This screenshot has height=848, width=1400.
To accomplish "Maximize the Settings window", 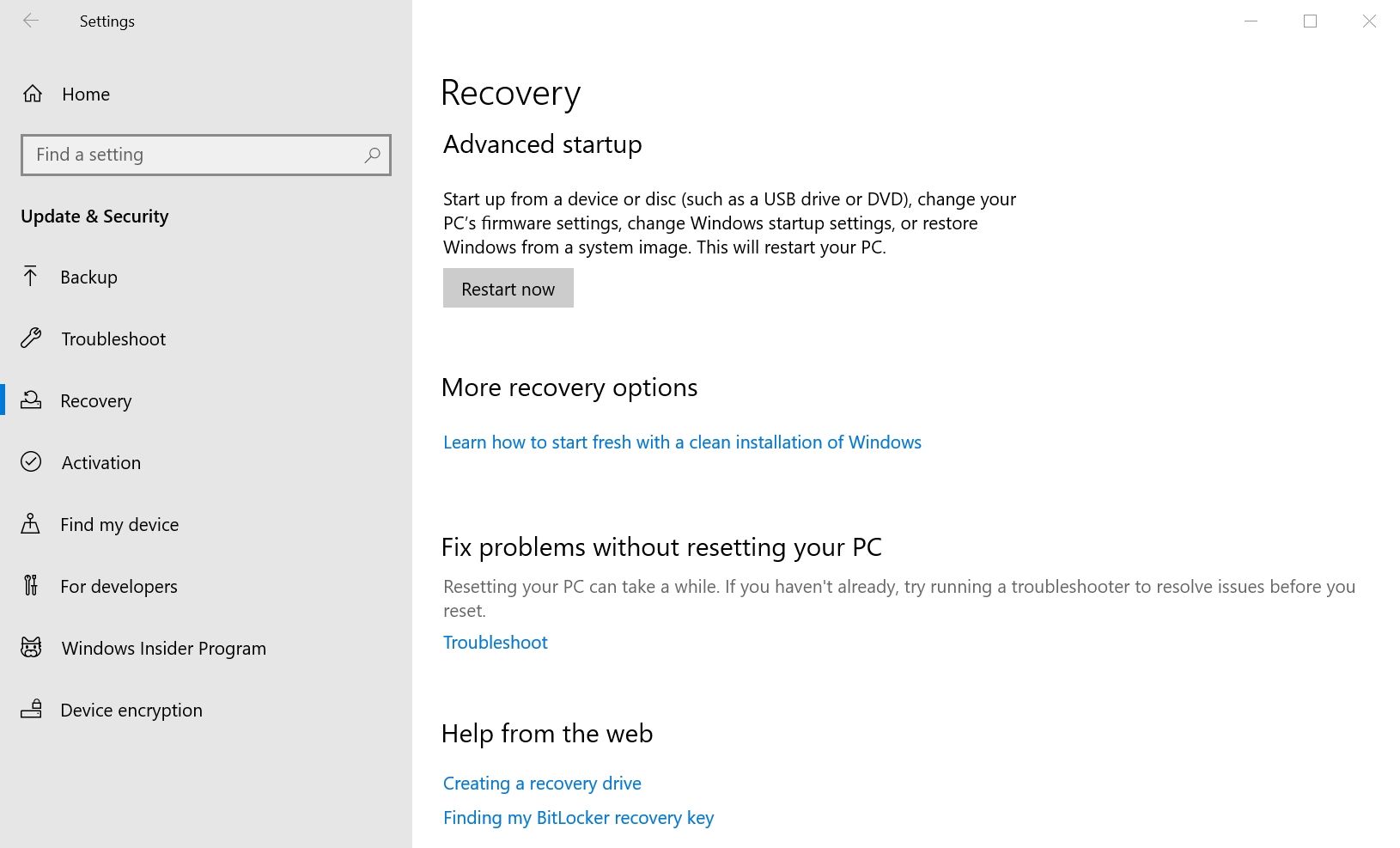I will click(x=1310, y=21).
